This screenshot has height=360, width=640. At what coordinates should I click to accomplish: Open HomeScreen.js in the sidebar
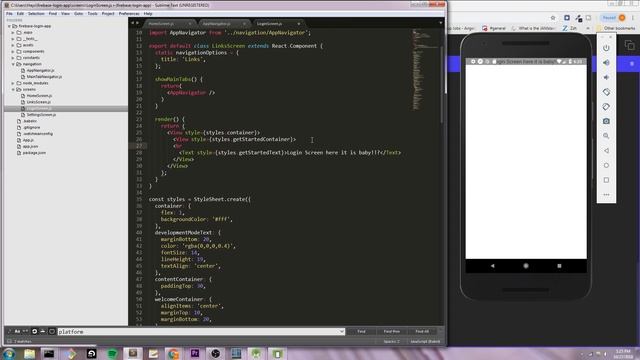coord(39,96)
